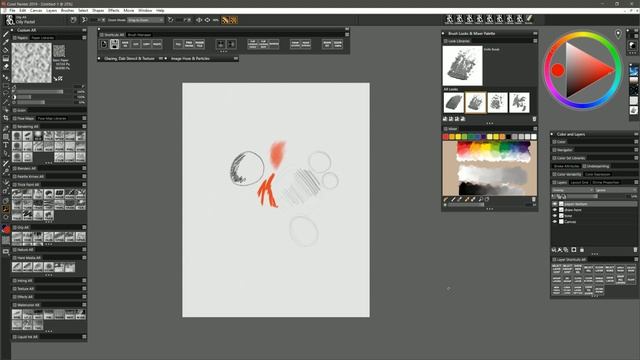Select the Canvas layer row

(594, 222)
